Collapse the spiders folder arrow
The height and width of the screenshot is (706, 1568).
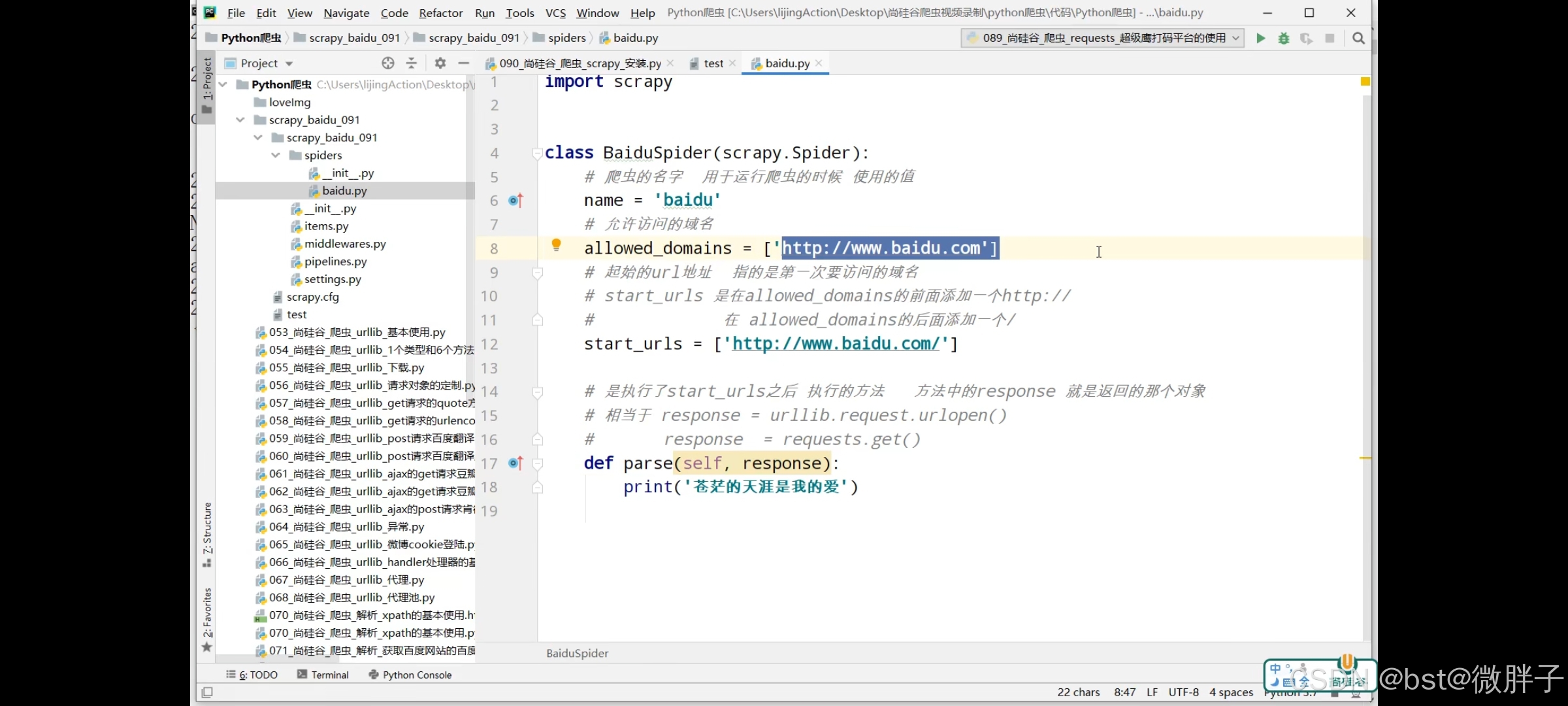click(276, 155)
